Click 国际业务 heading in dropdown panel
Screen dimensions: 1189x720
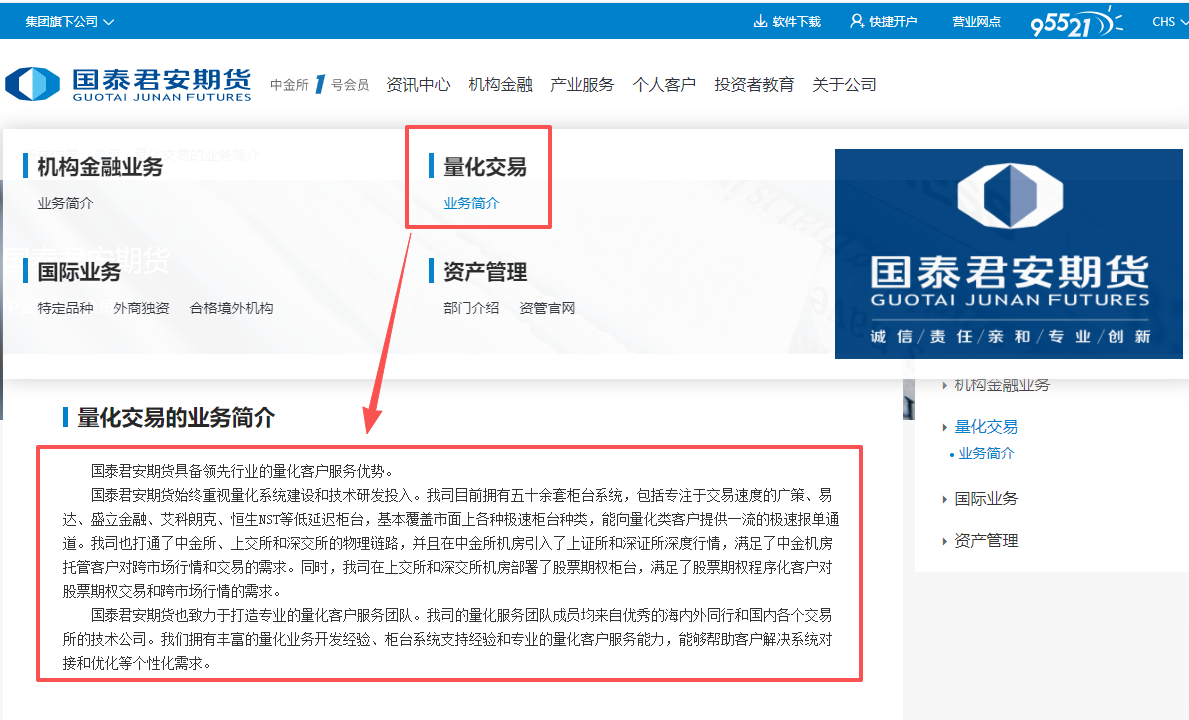click(x=79, y=271)
